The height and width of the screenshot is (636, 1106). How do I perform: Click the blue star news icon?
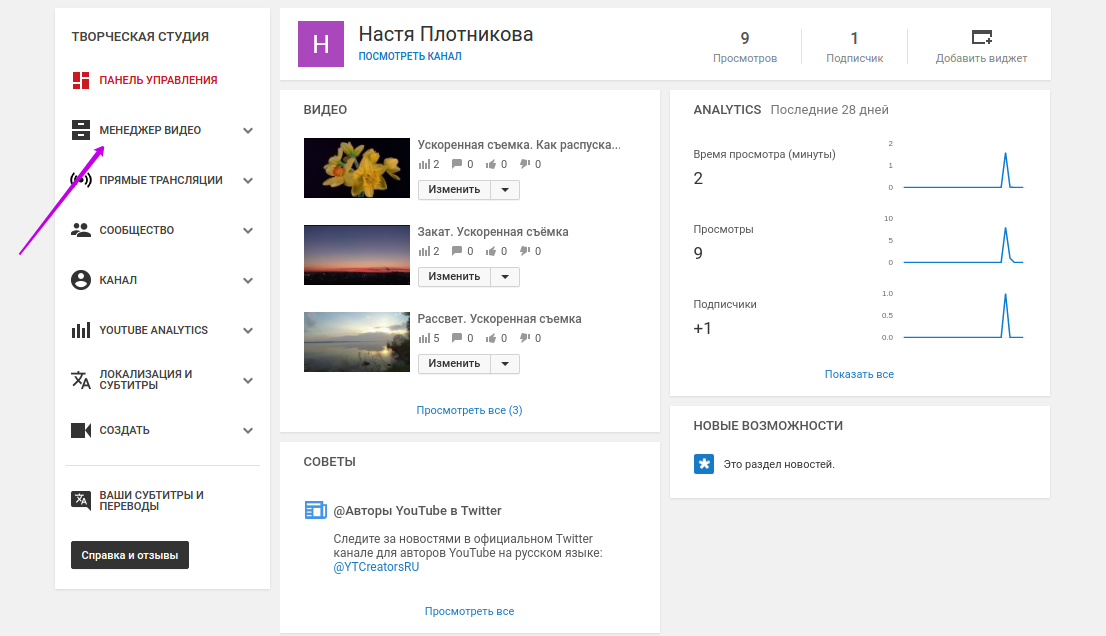click(x=703, y=464)
